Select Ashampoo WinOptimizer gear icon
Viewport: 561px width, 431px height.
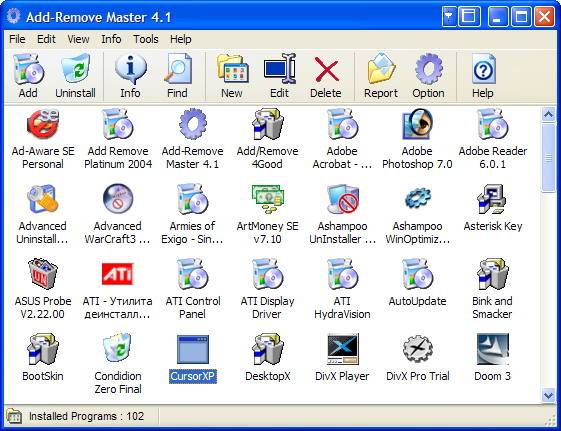[418, 198]
